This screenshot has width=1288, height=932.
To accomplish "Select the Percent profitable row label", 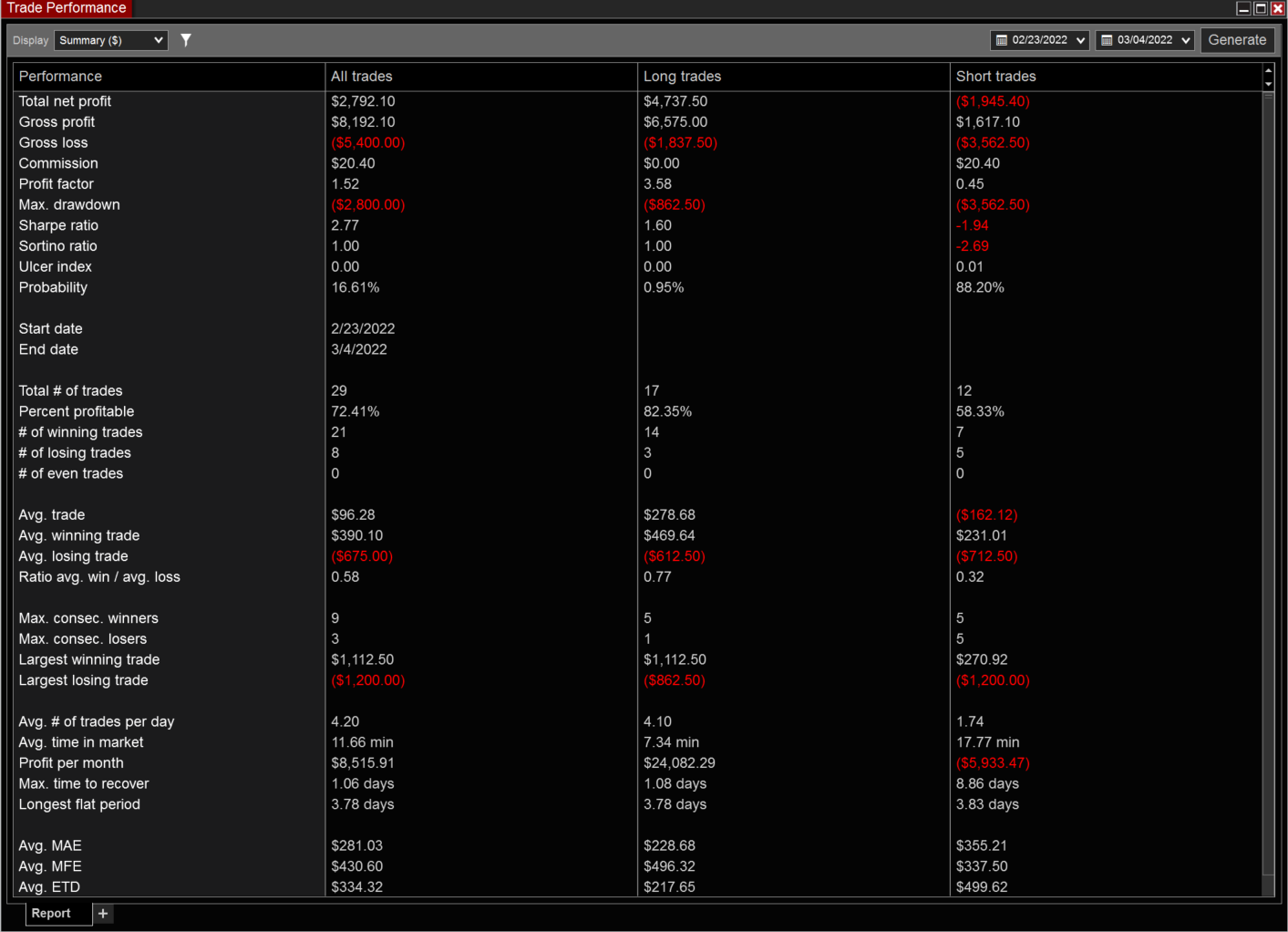I will 77,411.
